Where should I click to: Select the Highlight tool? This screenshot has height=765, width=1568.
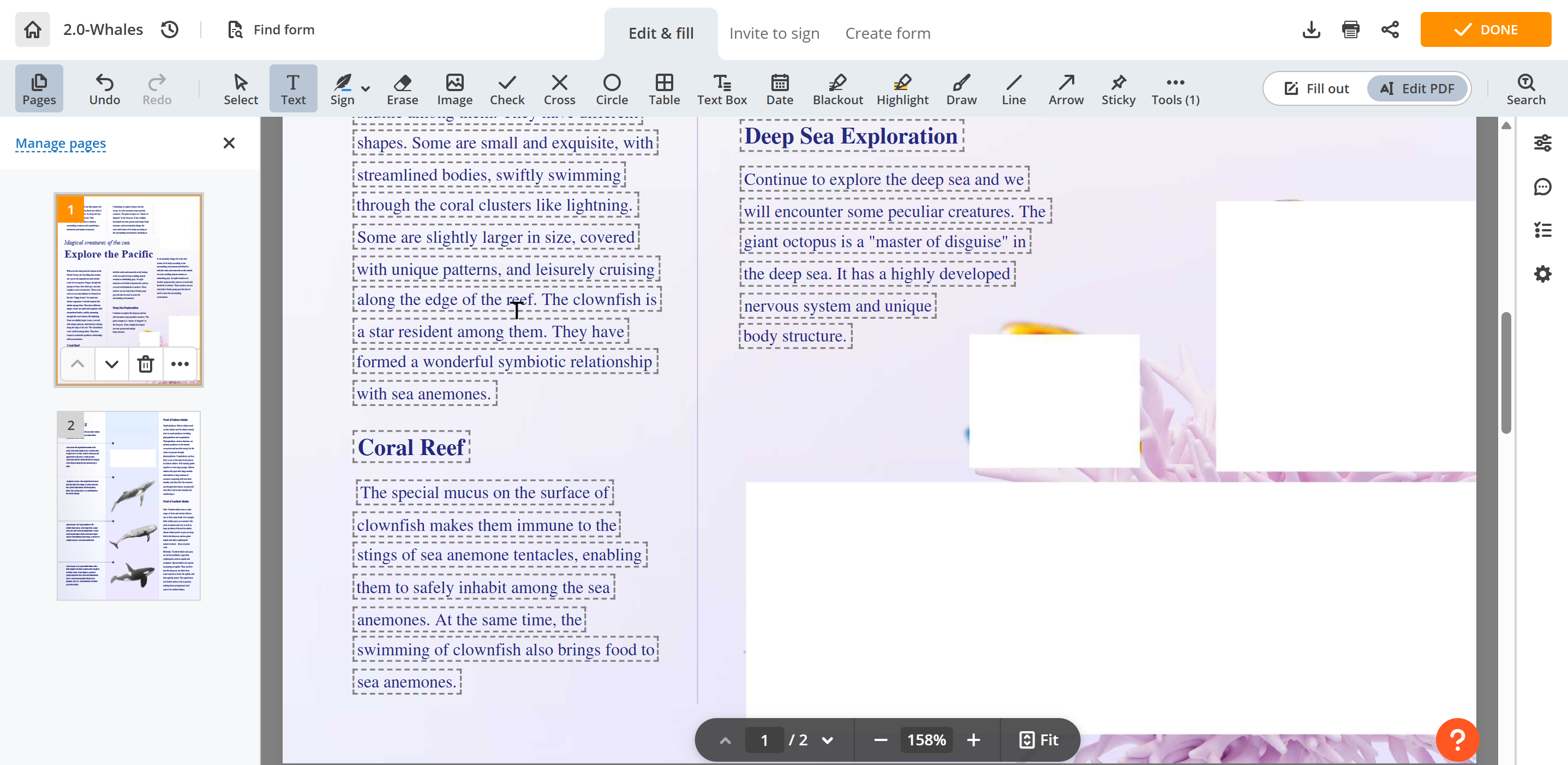[x=902, y=88]
